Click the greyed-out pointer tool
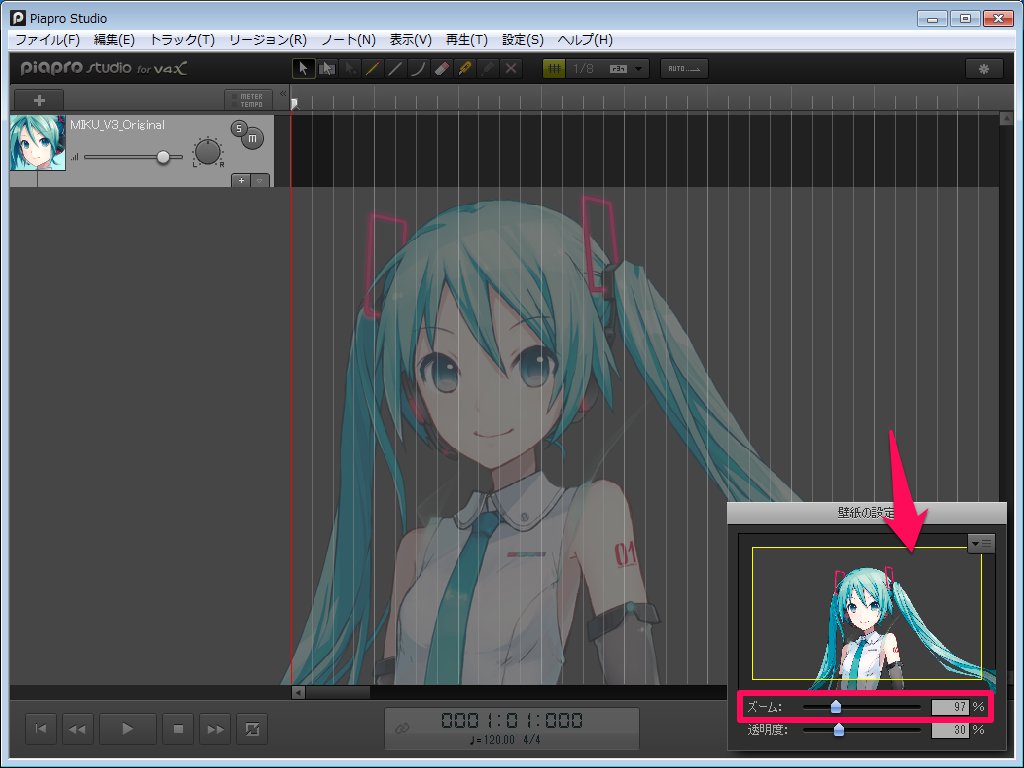 click(x=350, y=69)
